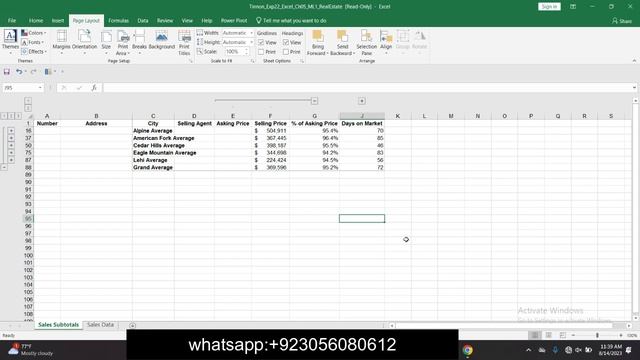Viewport: 640px width, 360px height.
Task: Open theme Colors menu
Action: [33, 33]
